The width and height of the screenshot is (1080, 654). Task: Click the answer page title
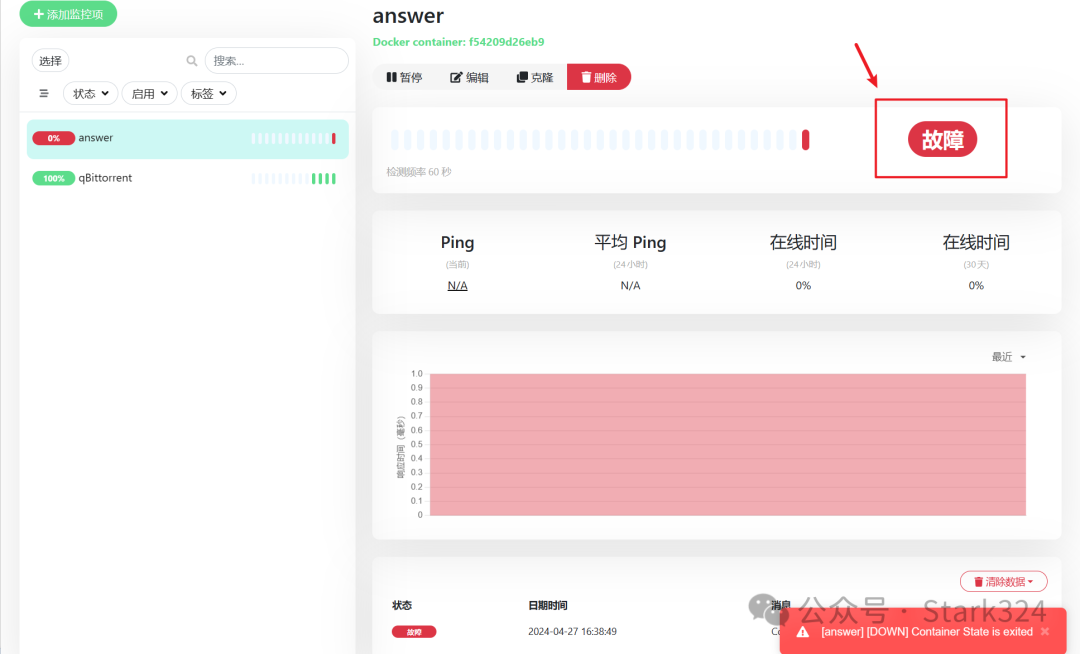pos(408,15)
